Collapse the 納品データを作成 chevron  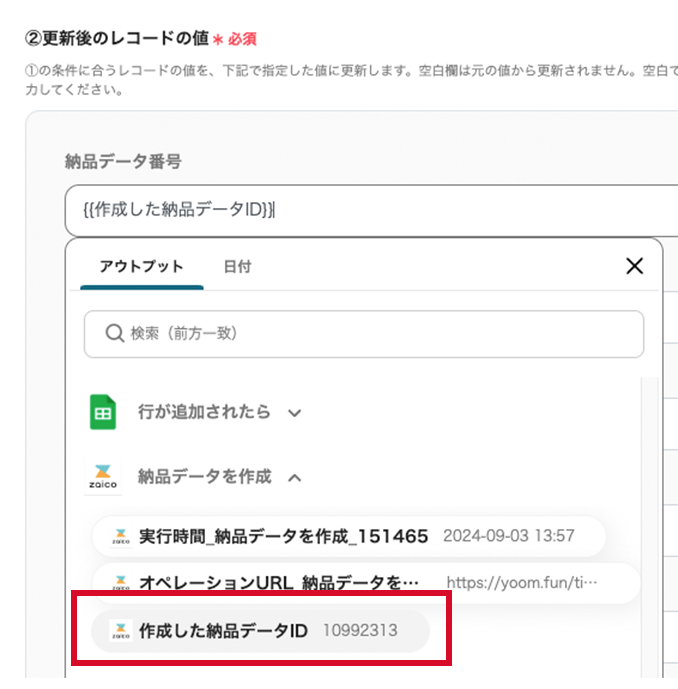pos(294,478)
